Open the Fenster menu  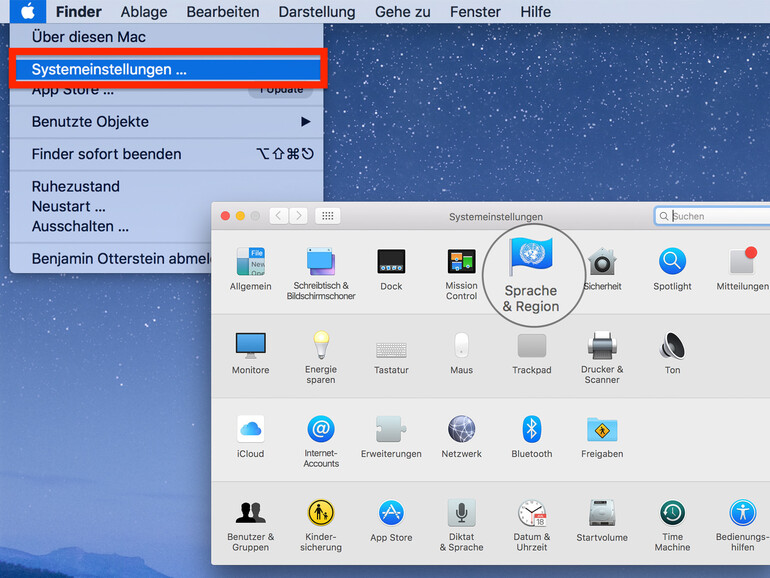pyautogui.click(x=475, y=11)
